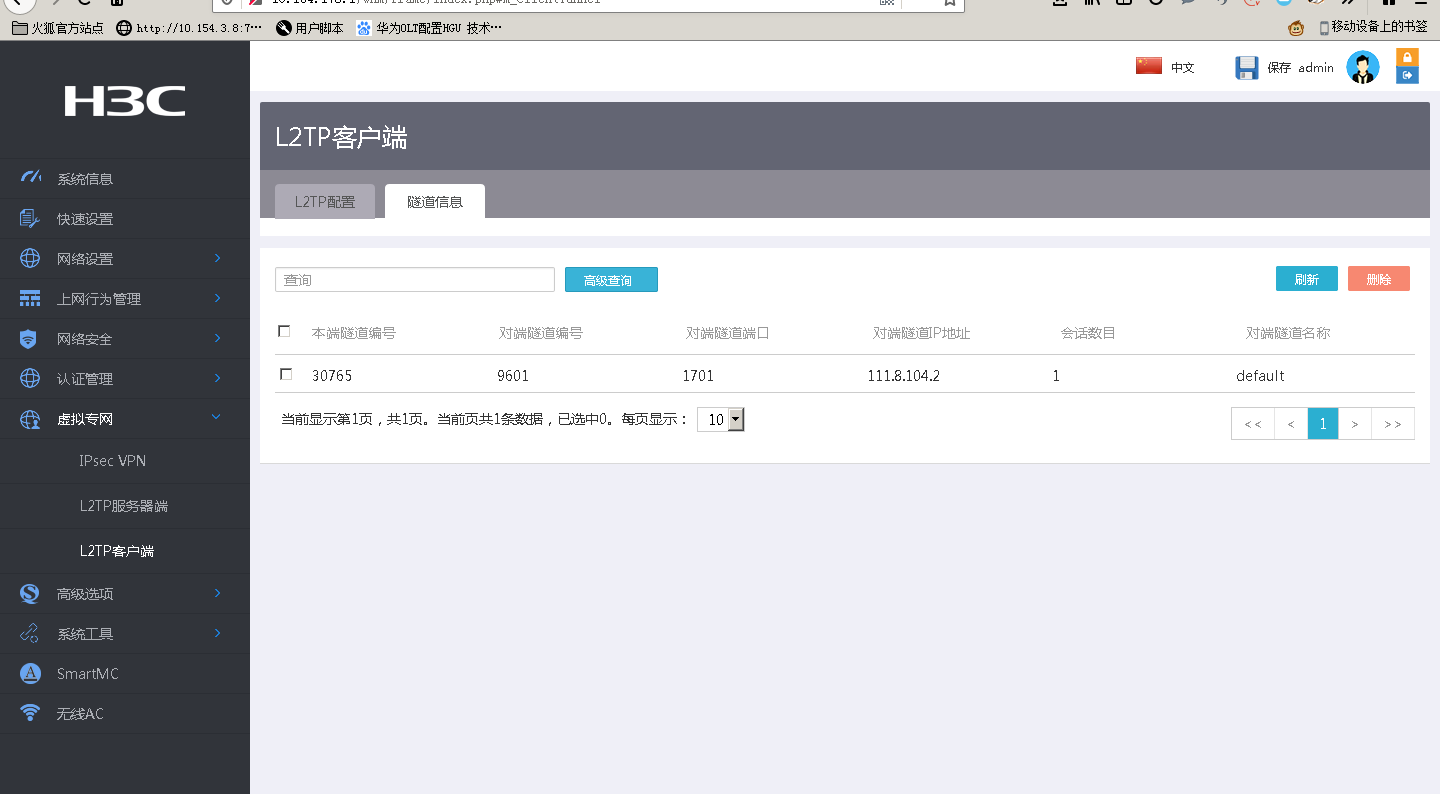Go to the last page with >>
The image size is (1440, 794).
click(1393, 424)
